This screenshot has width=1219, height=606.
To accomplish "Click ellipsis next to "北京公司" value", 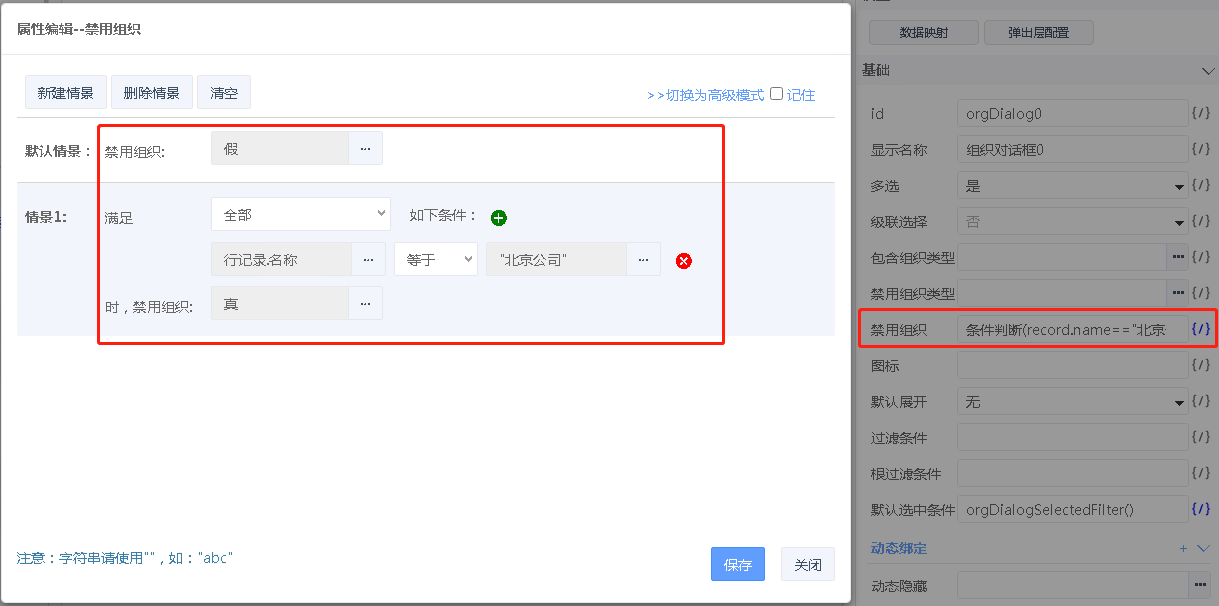I will (643, 260).
